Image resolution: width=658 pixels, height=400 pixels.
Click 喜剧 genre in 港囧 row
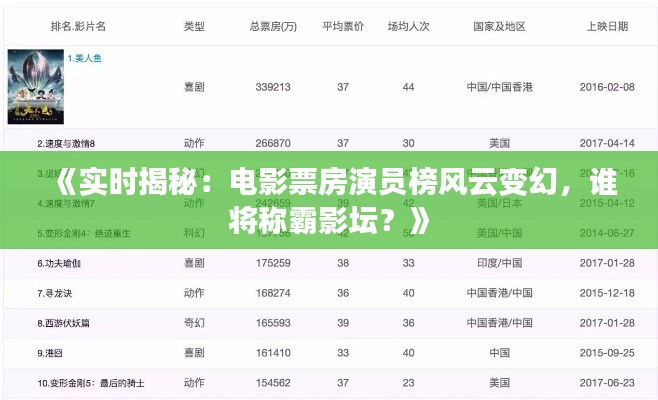point(194,353)
